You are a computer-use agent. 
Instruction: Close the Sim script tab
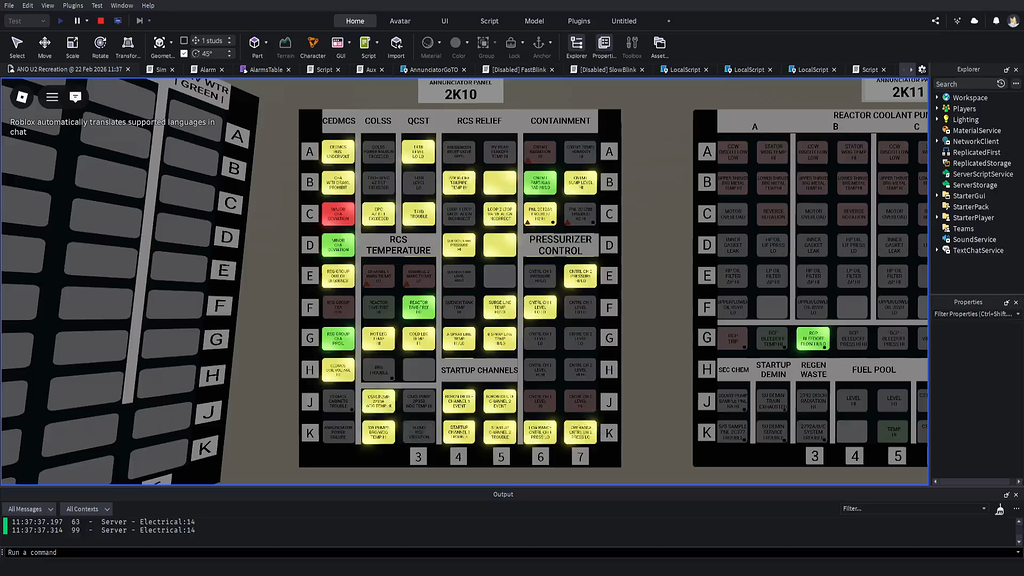172,70
